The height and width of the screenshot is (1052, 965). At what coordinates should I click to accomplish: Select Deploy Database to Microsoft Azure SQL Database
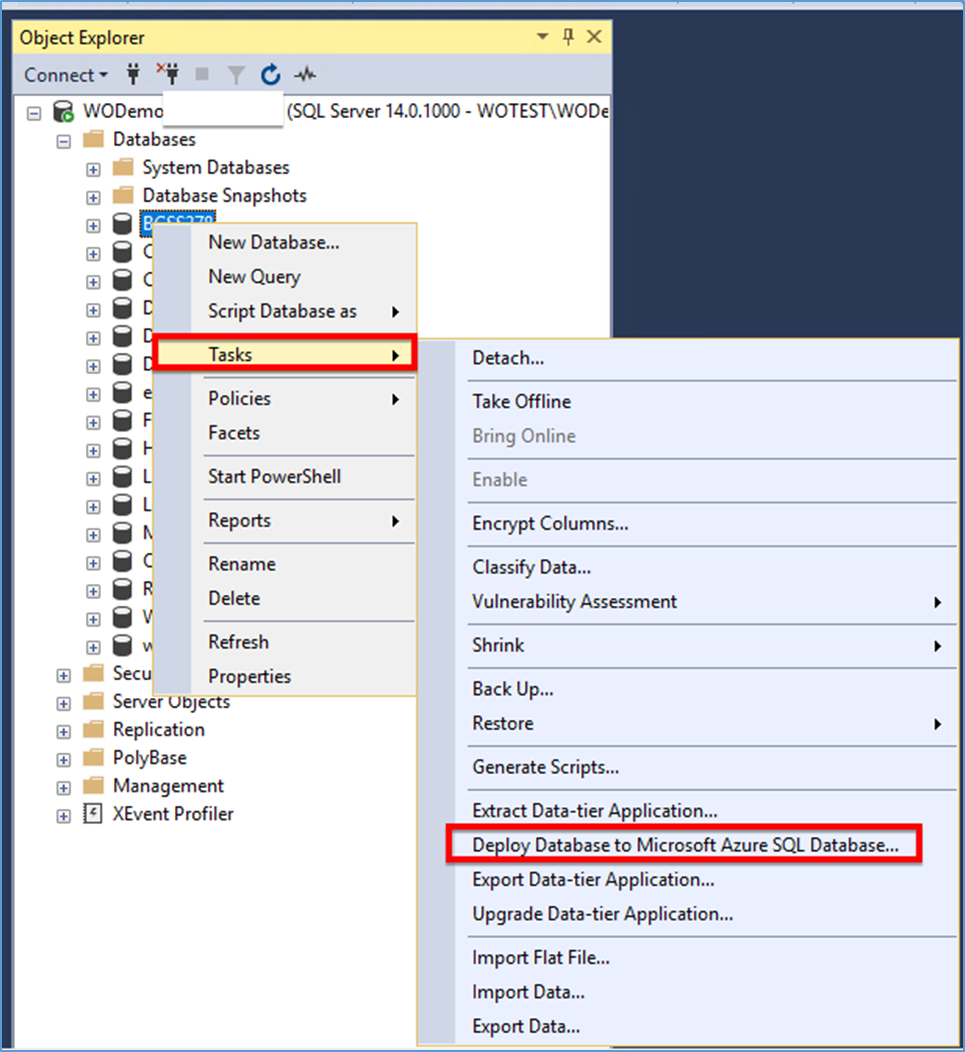684,843
